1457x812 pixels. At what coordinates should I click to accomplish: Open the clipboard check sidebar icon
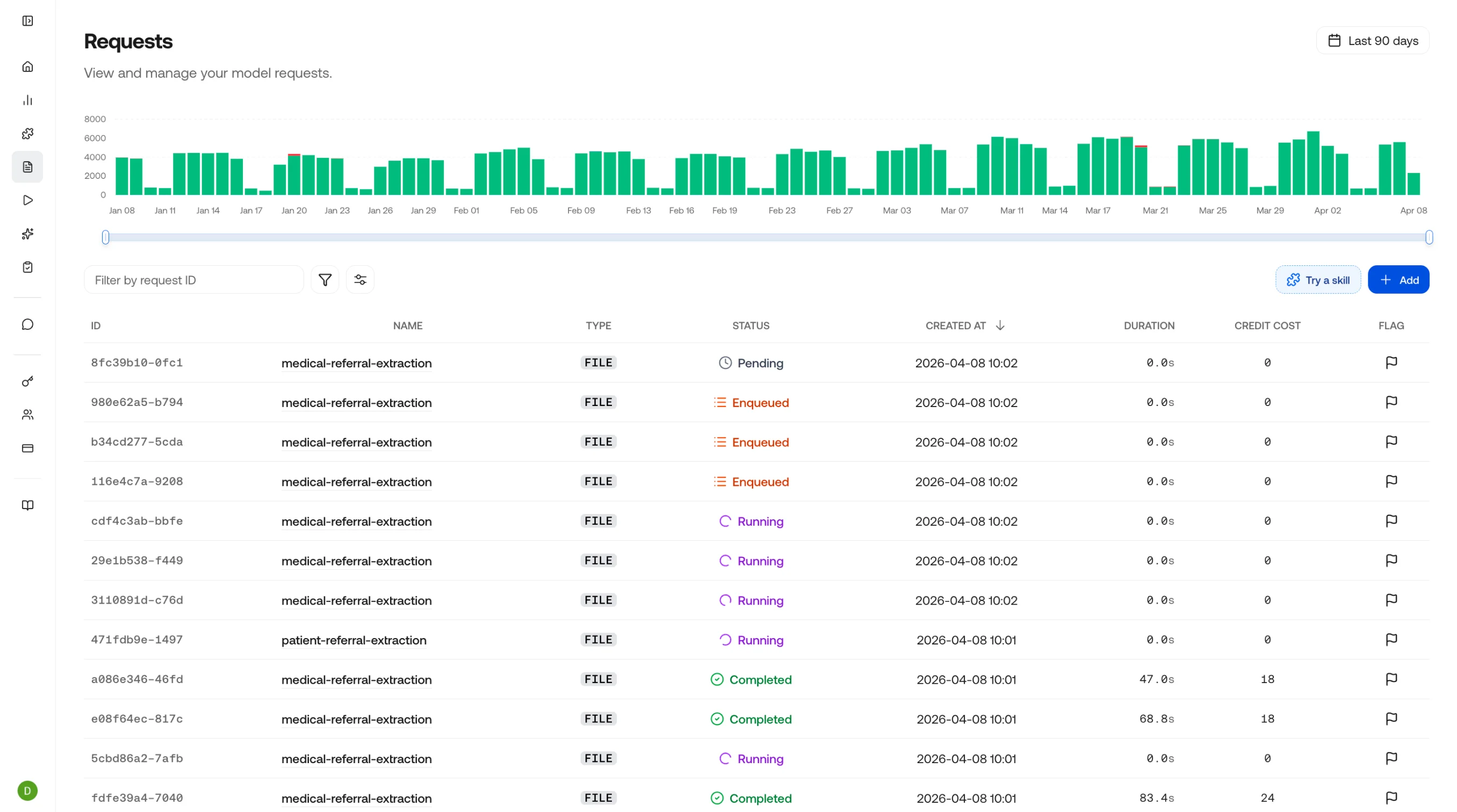click(x=27, y=267)
